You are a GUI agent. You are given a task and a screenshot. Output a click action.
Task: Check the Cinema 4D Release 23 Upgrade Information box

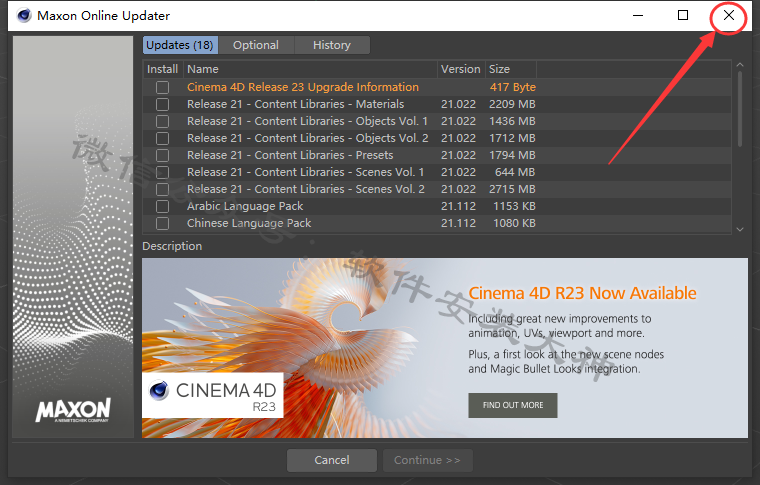pos(162,87)
